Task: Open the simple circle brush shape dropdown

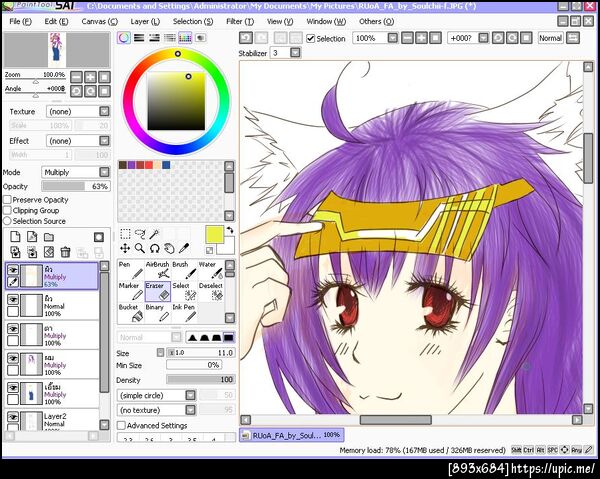Action: (x=190, y=395)
